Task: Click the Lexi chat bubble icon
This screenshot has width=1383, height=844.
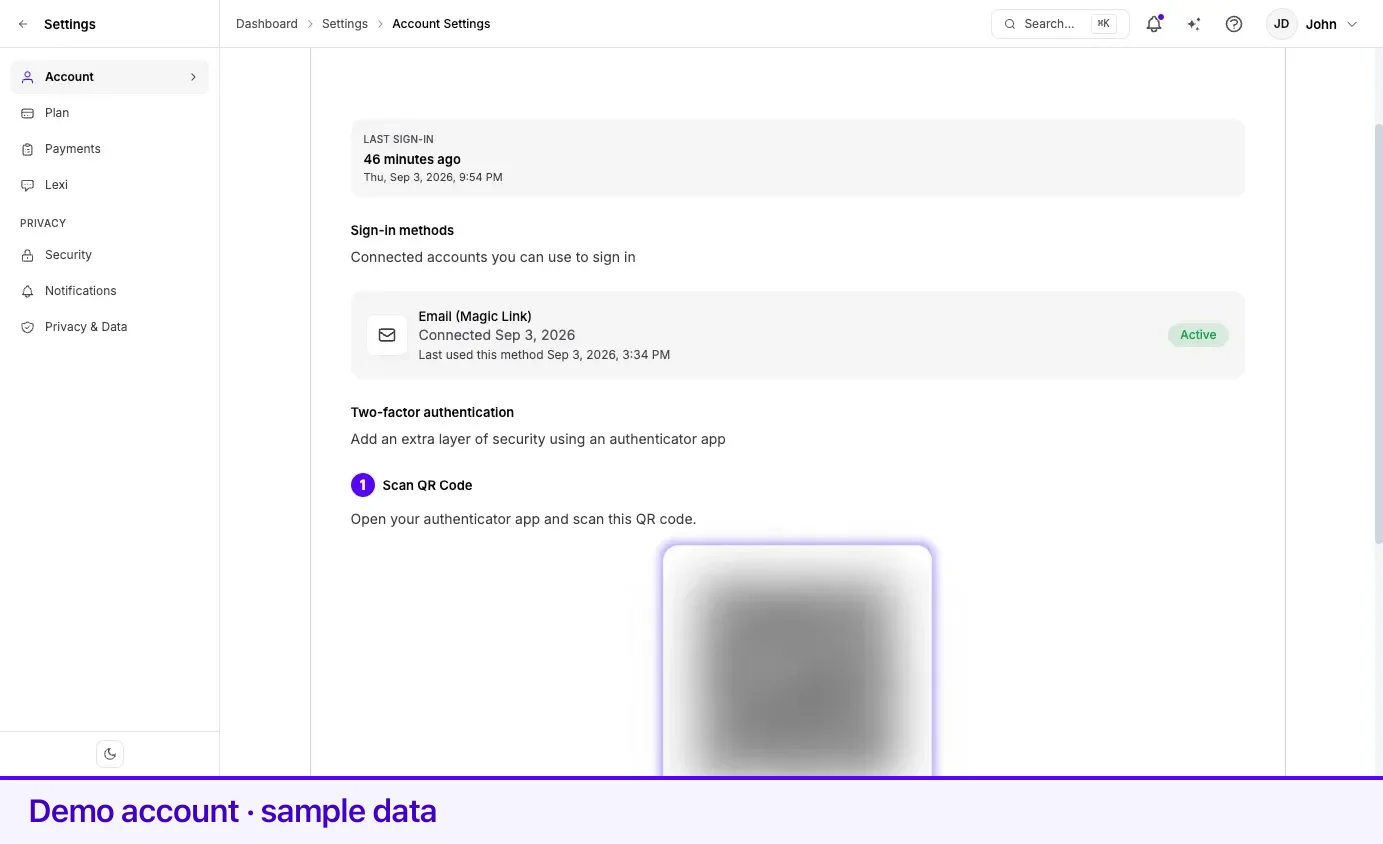Action: (x=28, y=185)
